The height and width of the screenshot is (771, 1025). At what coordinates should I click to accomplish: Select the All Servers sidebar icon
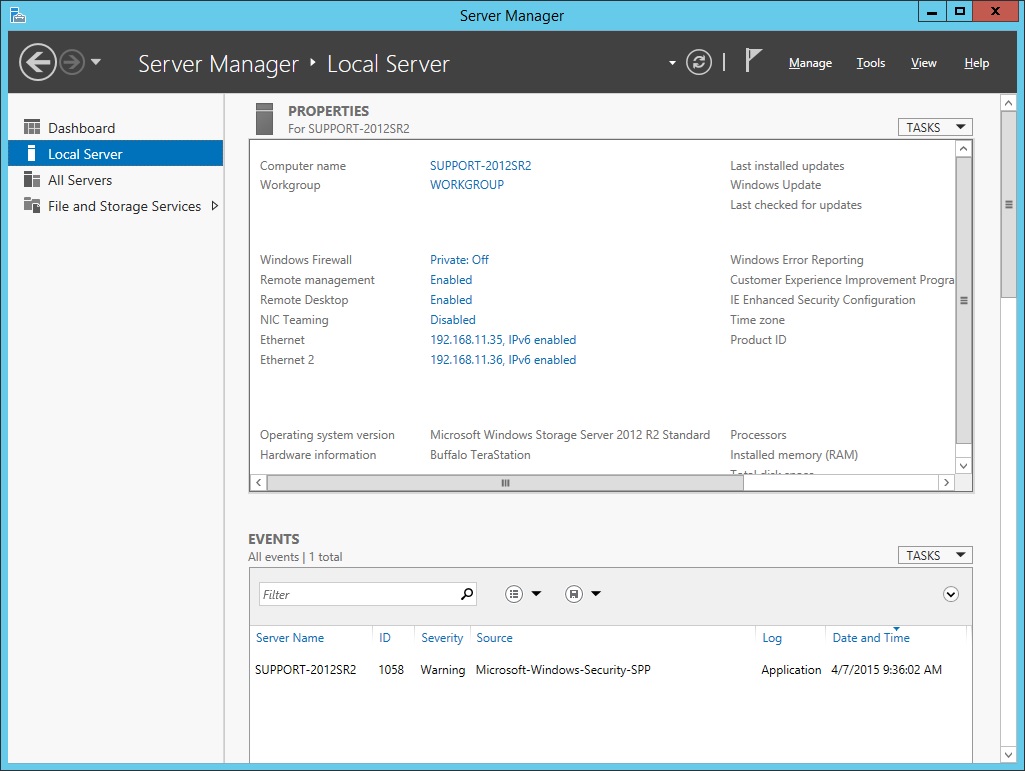(x=32, y=180)
